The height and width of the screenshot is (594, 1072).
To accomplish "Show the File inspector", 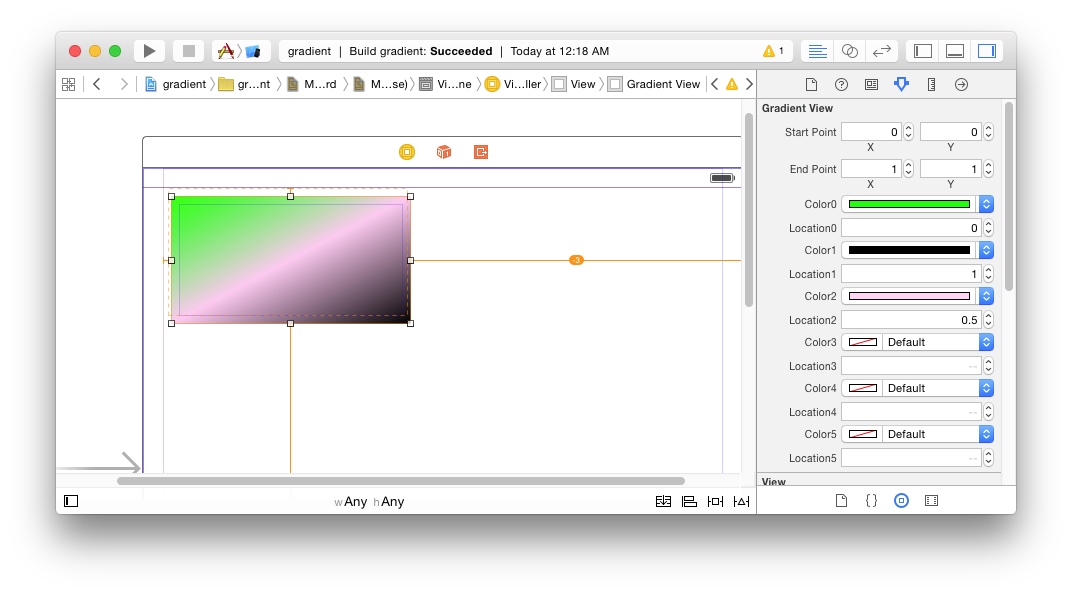I will point(812,84).
